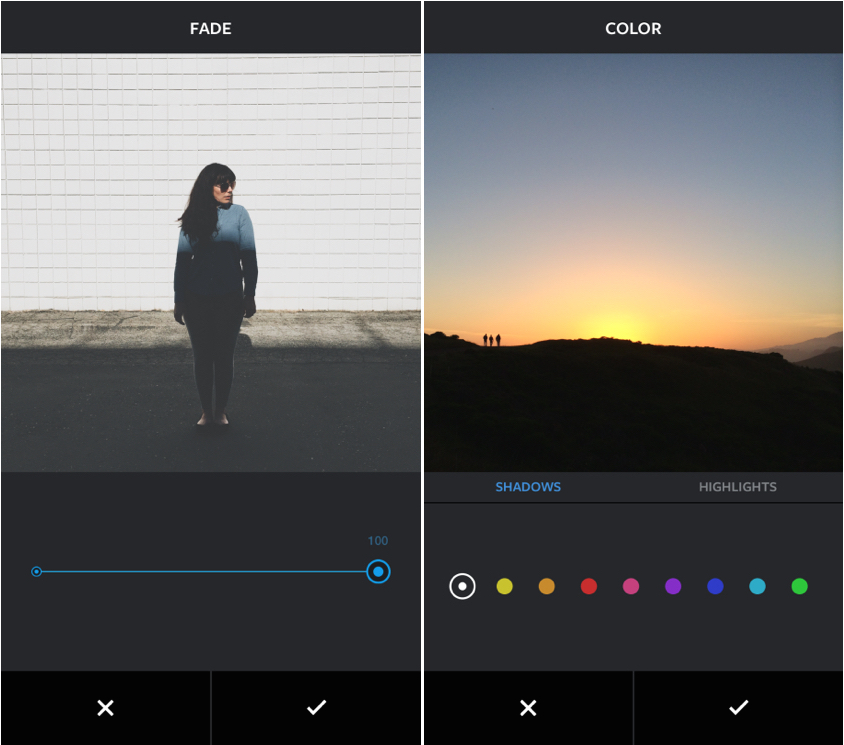Screen dimensions: 844x745
Task: Choose the orange shadow color
Action: pos(547,586)
